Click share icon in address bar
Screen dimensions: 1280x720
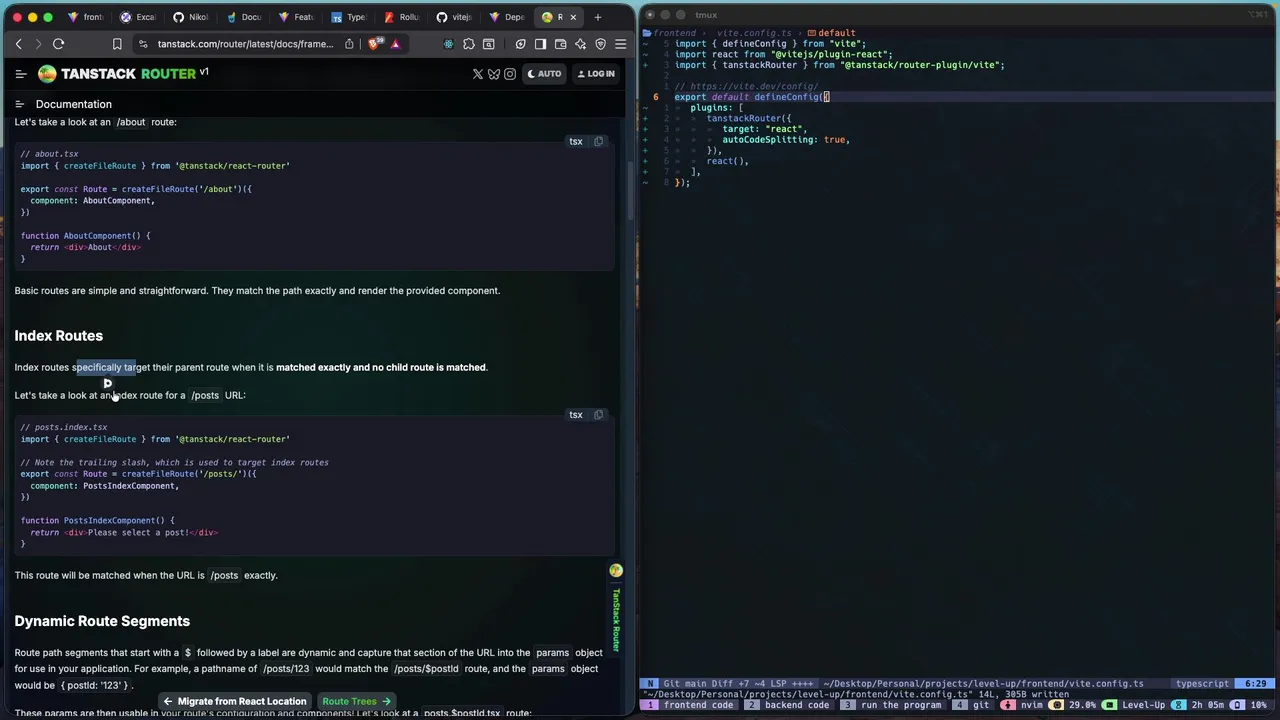349,44
